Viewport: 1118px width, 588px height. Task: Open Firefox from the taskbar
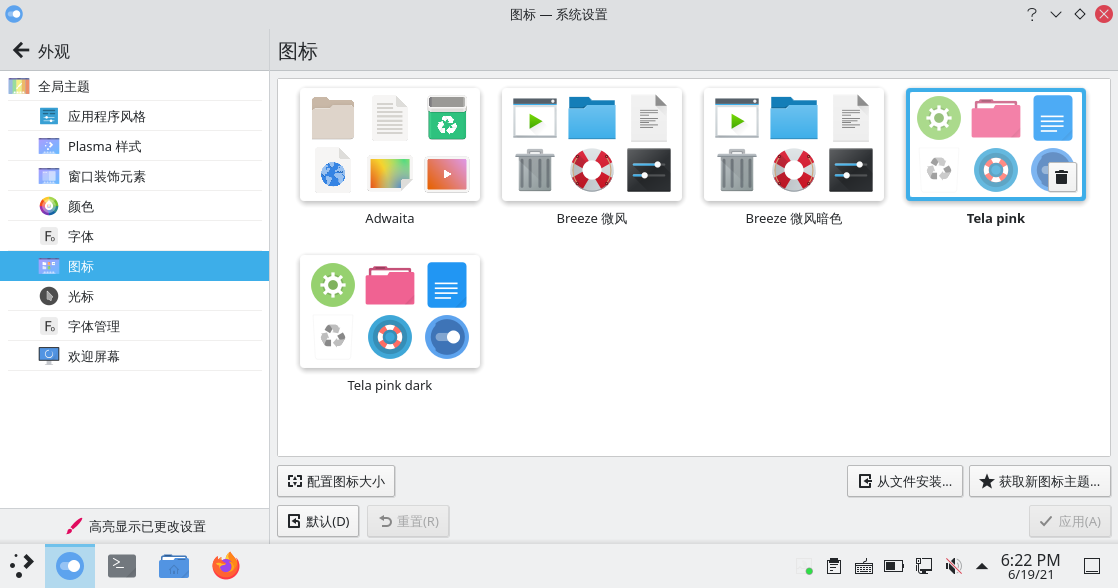(226, 566)
